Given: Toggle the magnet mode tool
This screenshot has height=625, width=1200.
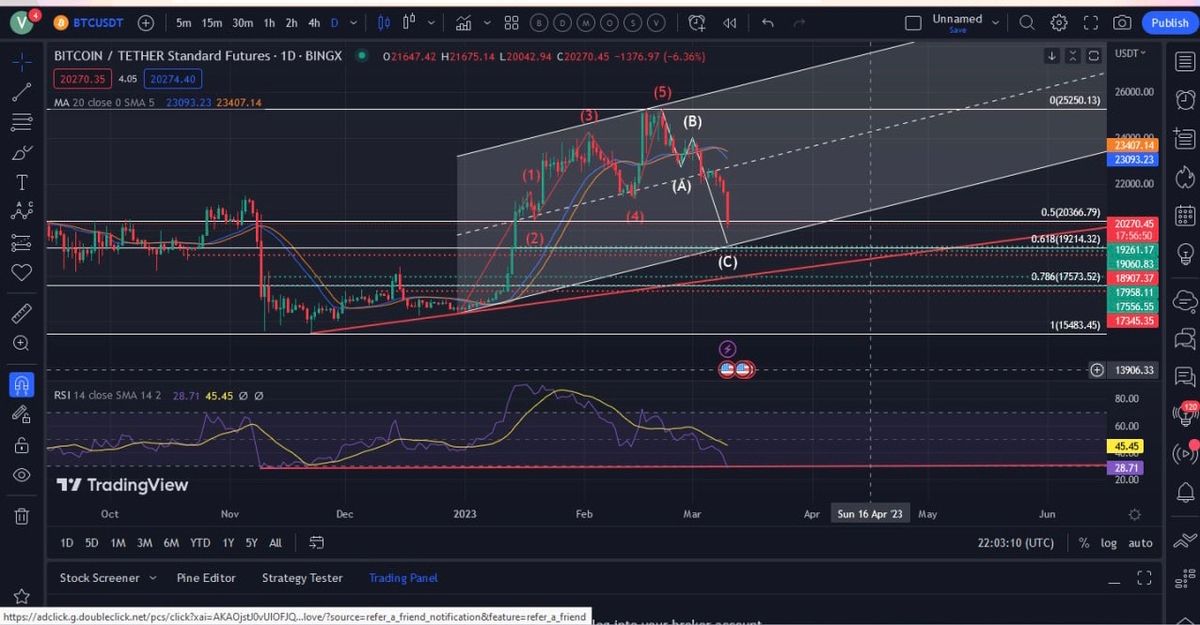Looking at the screenshot, I should coord(21,384).
